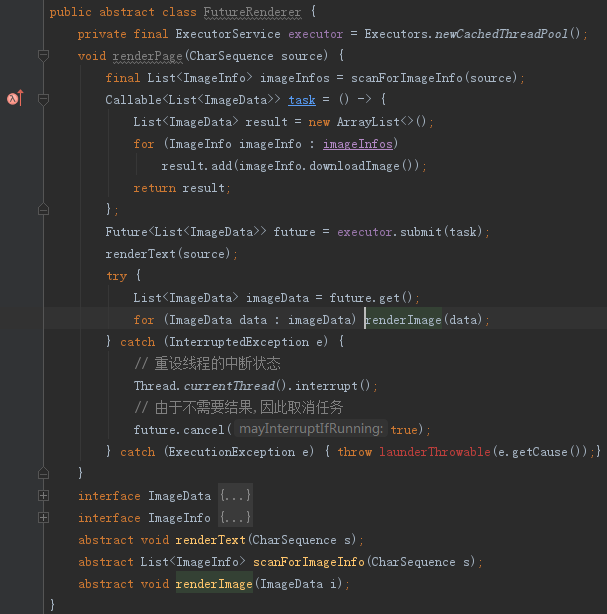Viewport: 607px width, 614px height.
Task: Click the renderPage end fold marker
Action: click(x=43, y=473)
